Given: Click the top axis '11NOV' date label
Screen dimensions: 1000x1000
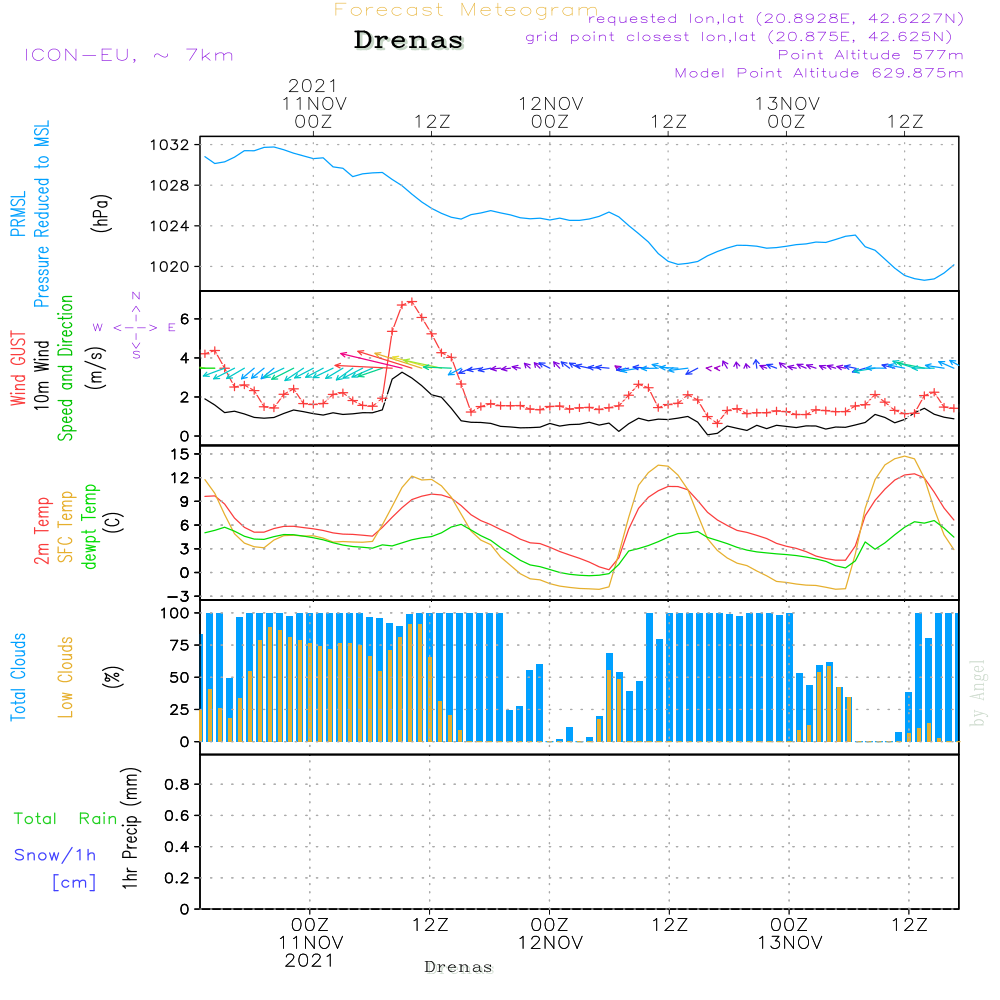Looking at the screenshot, I should pos(314,104).
